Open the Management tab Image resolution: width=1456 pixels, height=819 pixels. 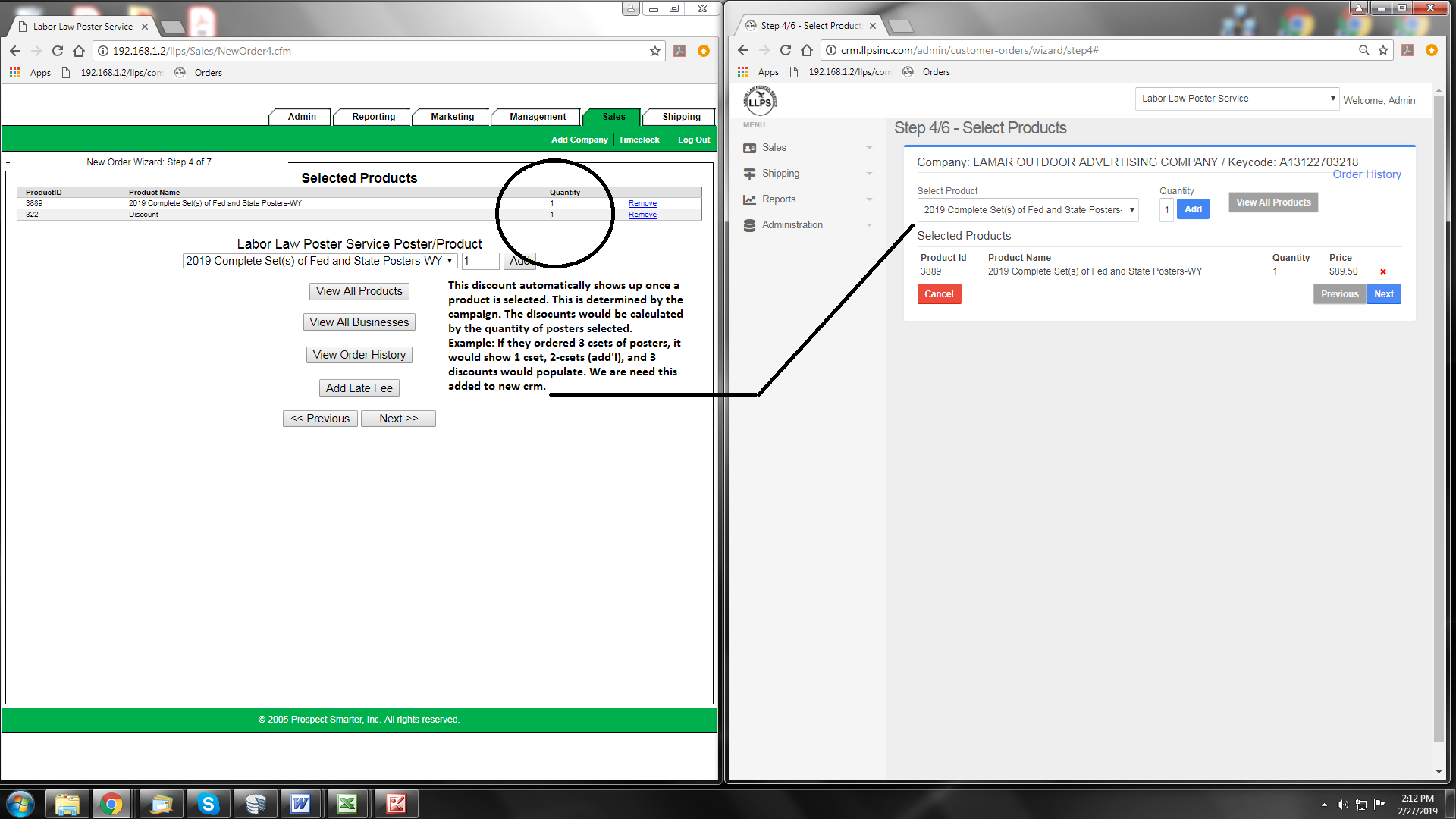pyautogui.click(x=537, y=117)
